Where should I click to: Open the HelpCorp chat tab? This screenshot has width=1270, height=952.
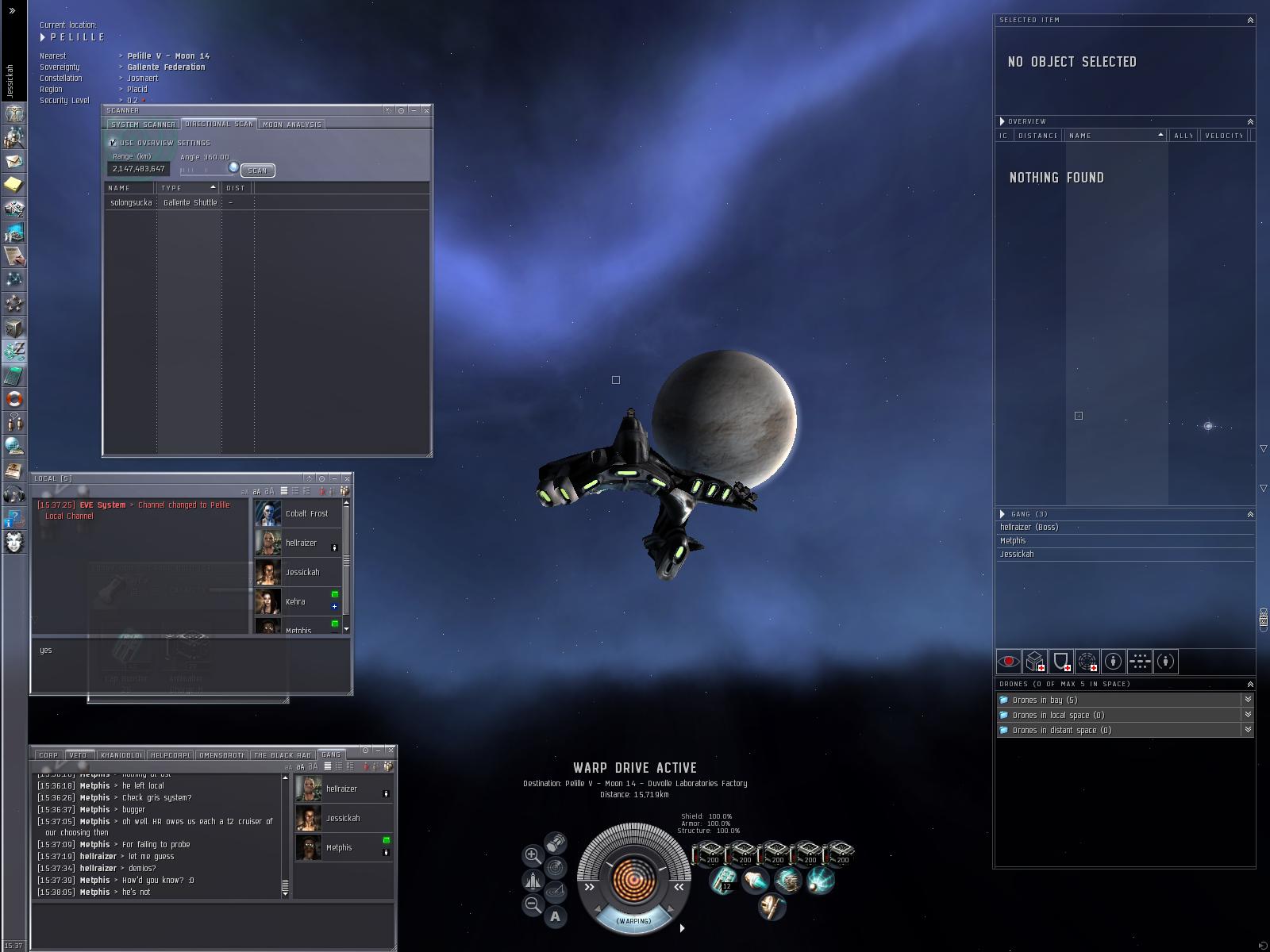pos(171,755)
